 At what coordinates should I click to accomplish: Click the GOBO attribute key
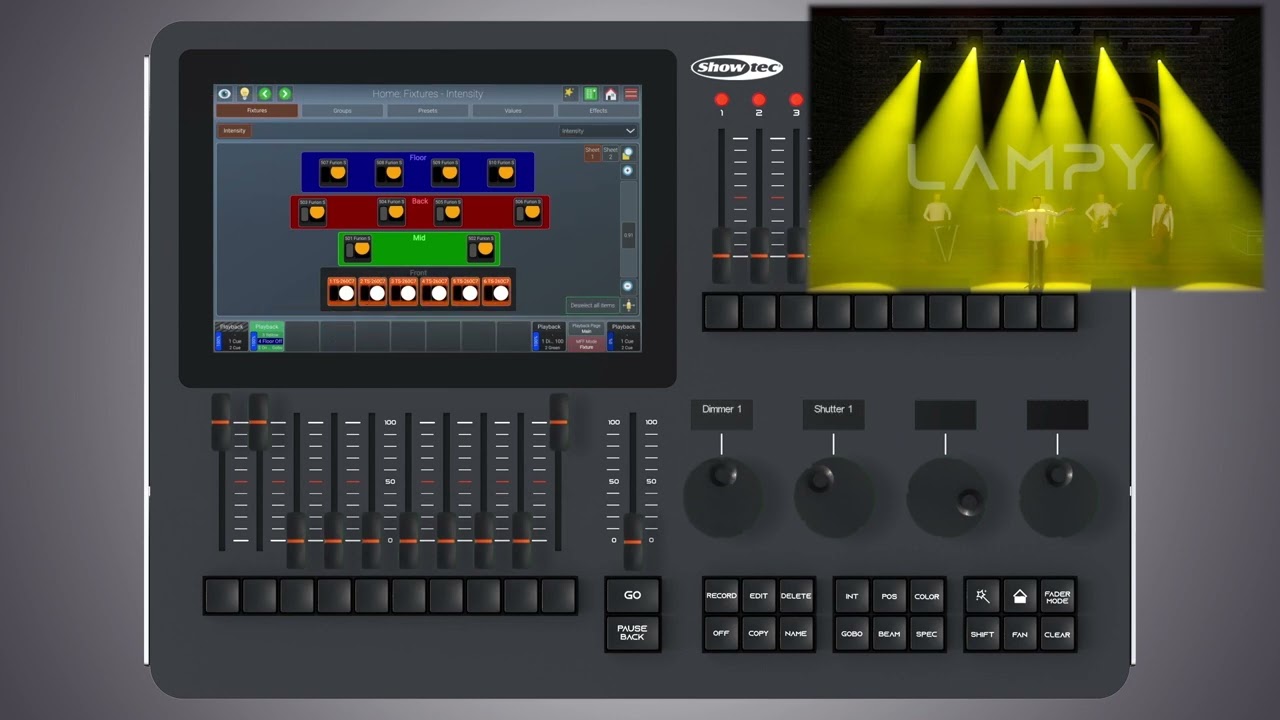coord(852,634)
